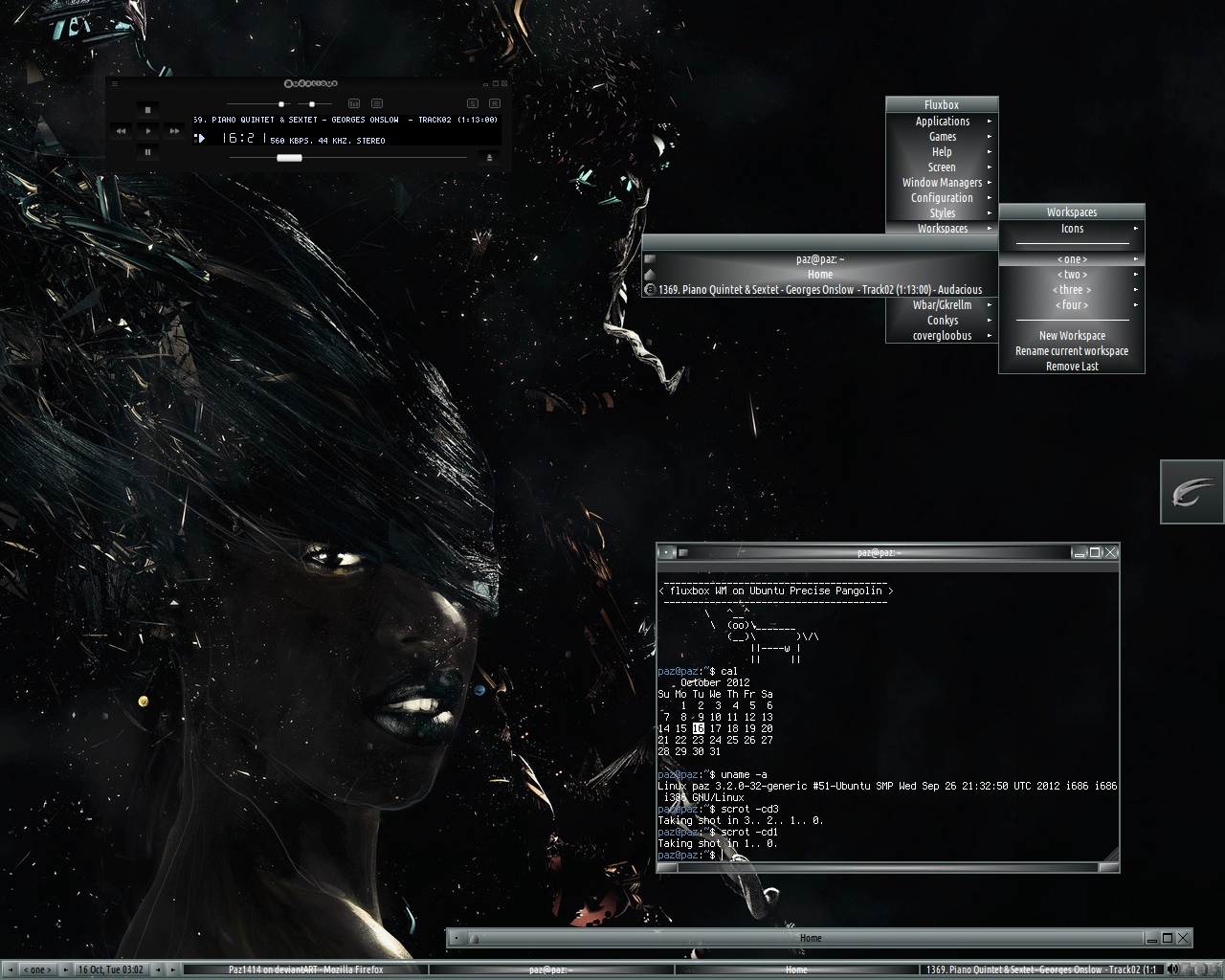This screenshot has width=1225, height=980.
Task: Start playback with Audacious play button
Action: point(147,130)
